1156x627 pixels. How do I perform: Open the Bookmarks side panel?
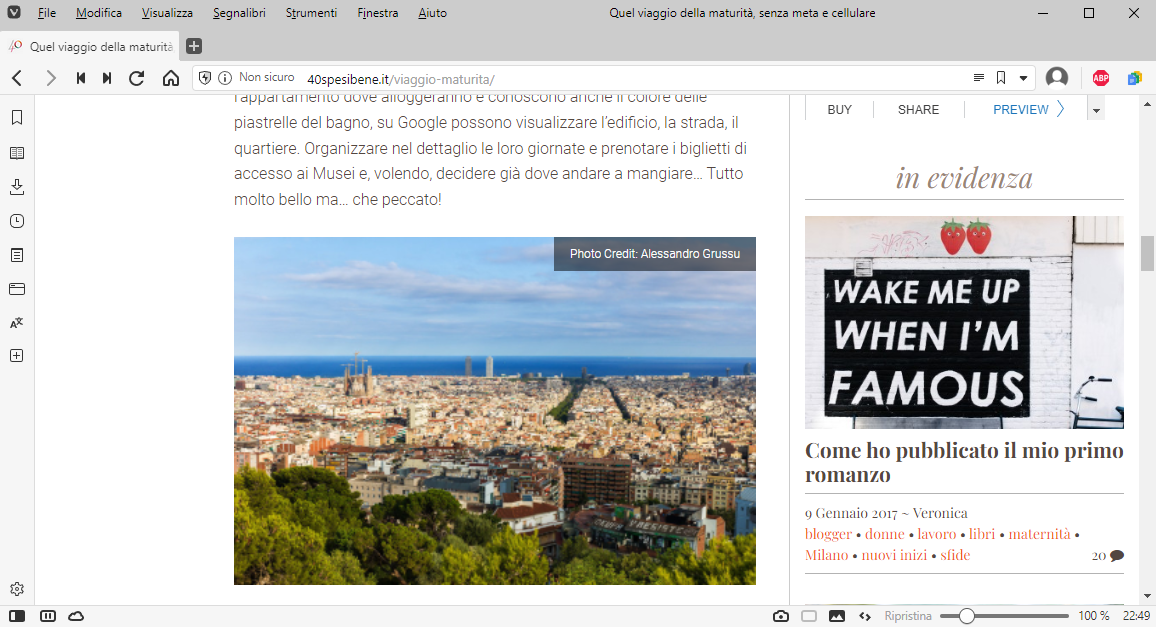(17, 117)
